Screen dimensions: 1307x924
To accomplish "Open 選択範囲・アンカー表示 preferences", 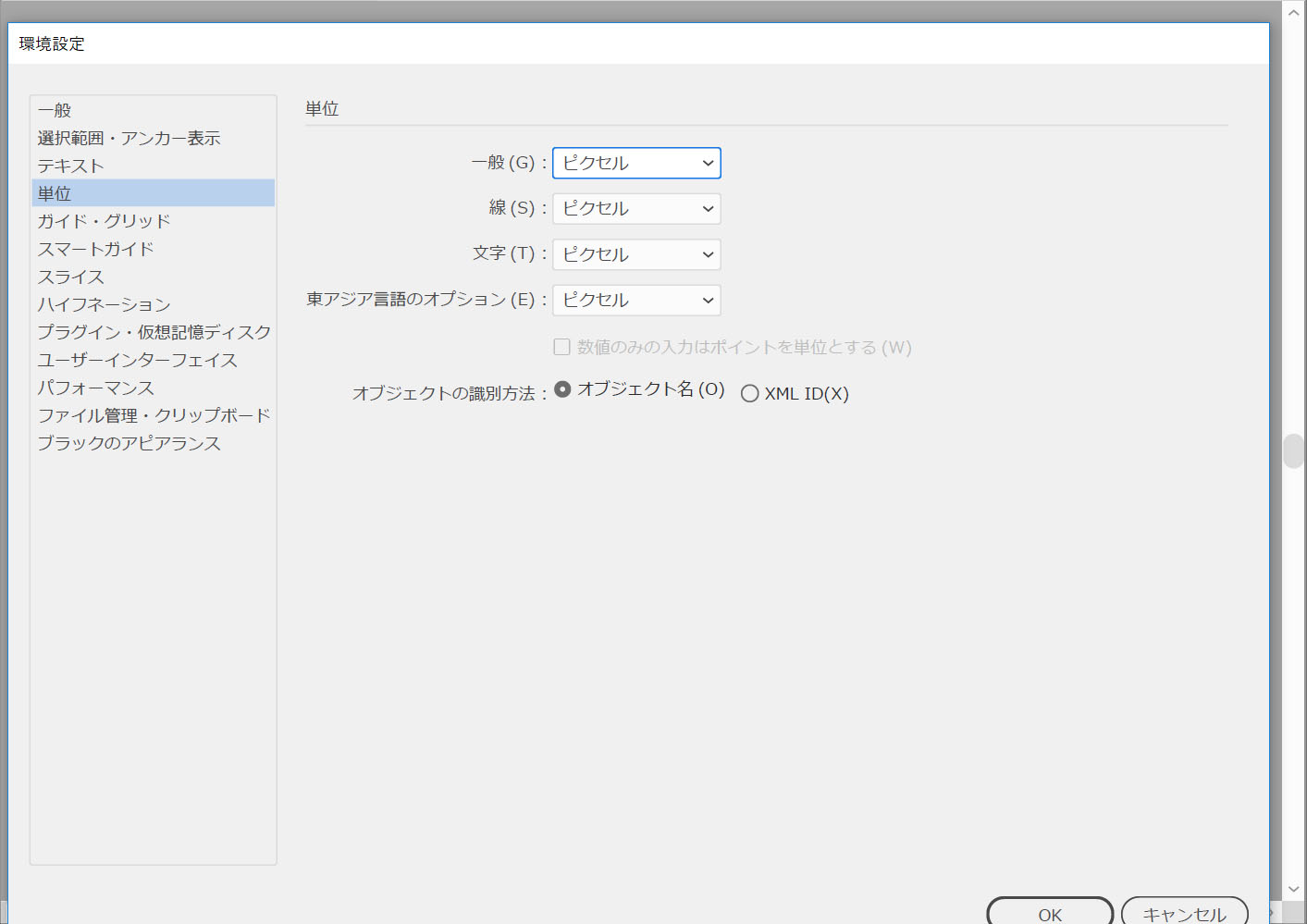I will tap(129, 139).
